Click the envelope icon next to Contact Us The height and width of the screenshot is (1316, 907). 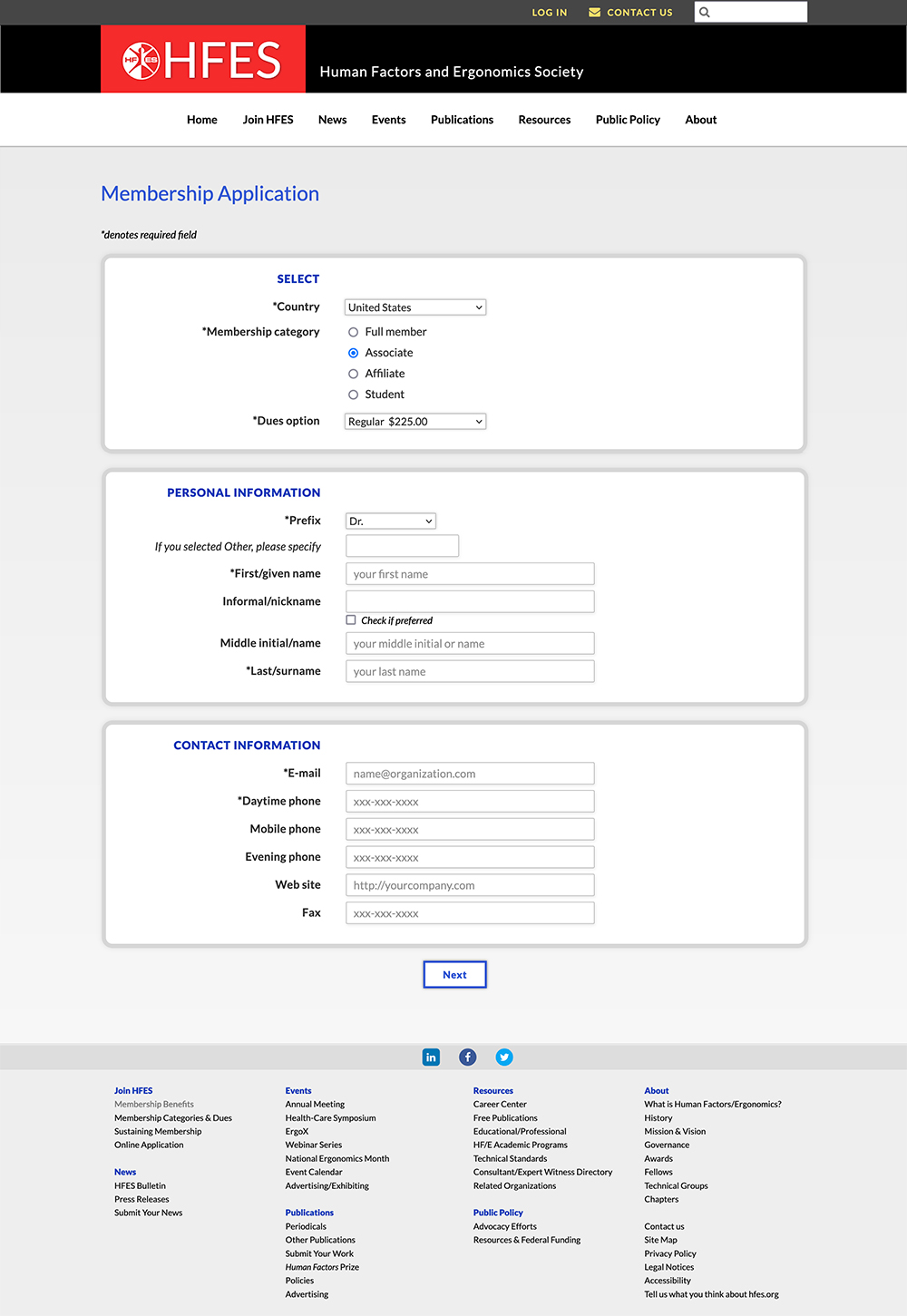[594, 12]
